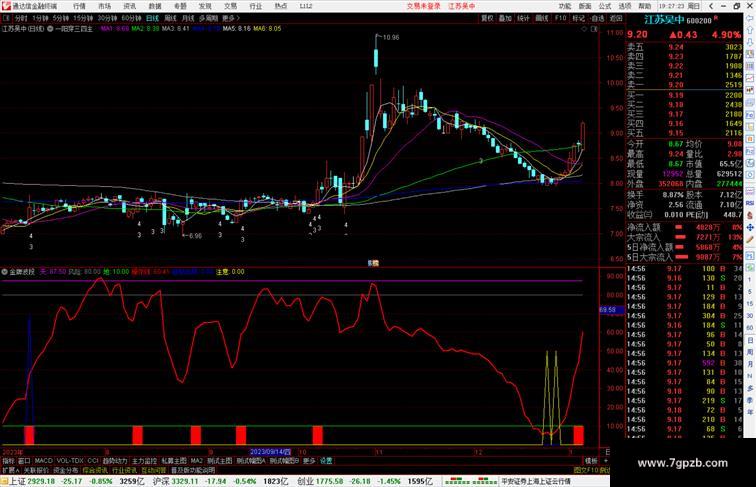Open the 功能 menu at top right
Image resolution: width=756 pixels, height=487 pixels.
(x=565, y=6)
